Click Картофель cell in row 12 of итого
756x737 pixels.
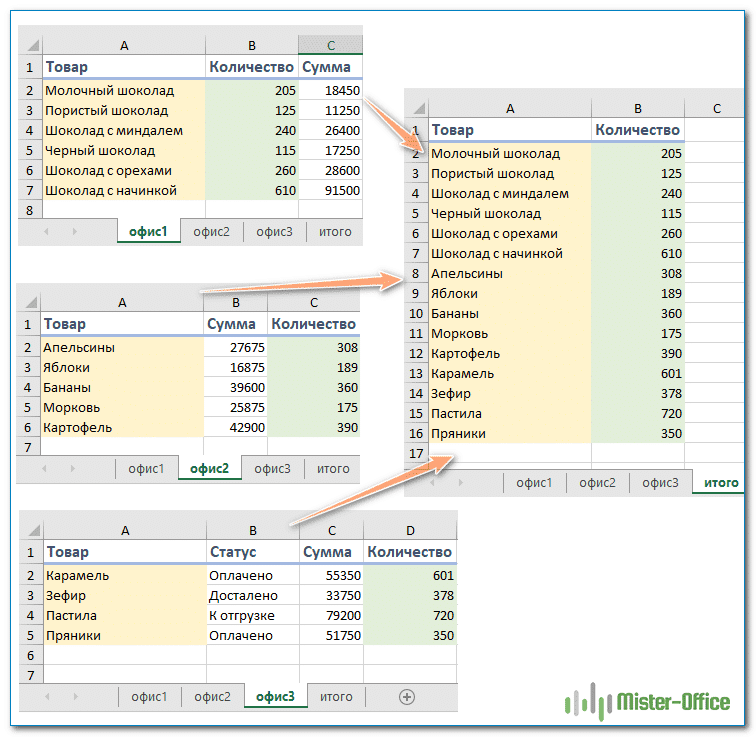(x=510, y=354)
